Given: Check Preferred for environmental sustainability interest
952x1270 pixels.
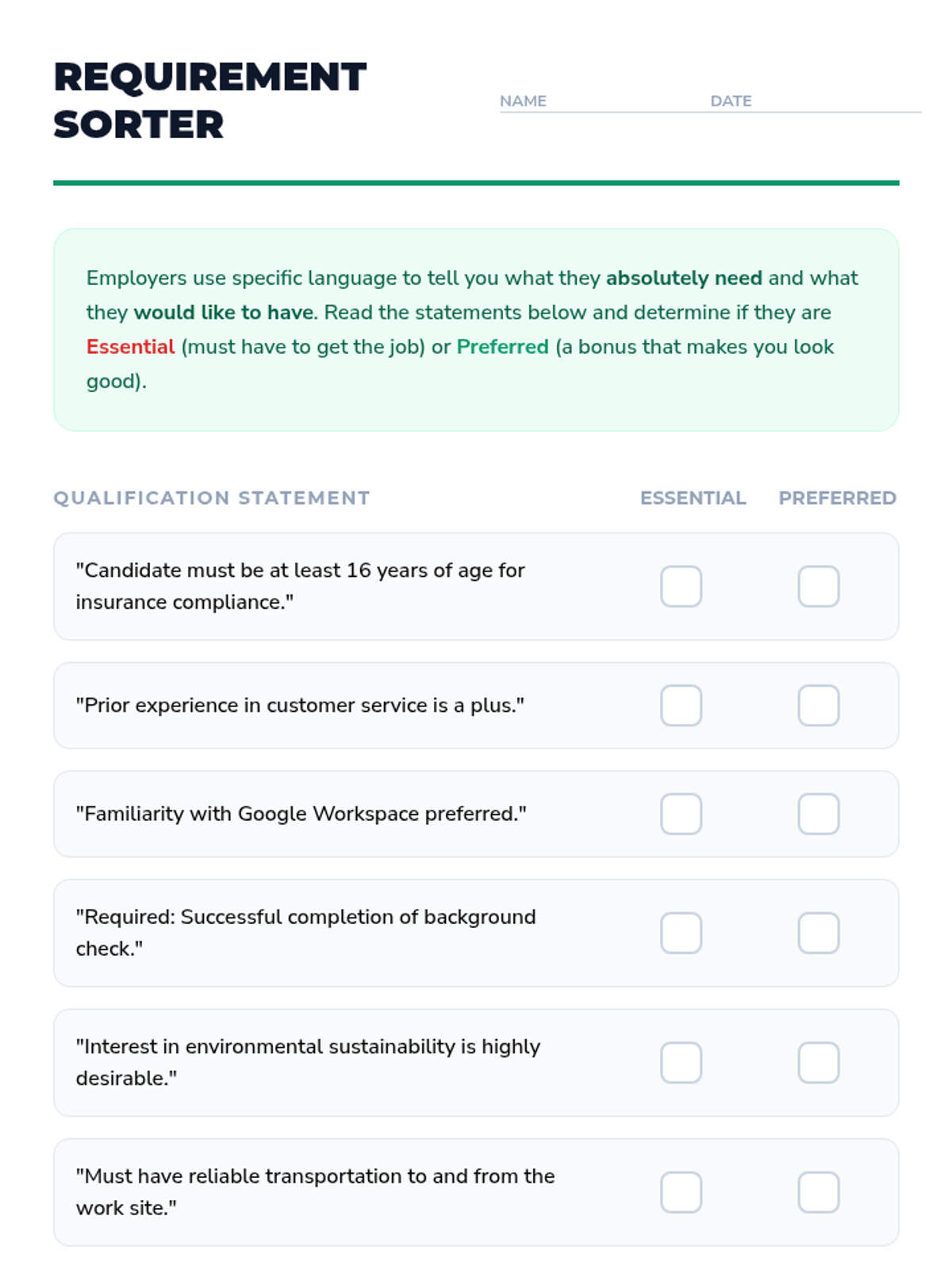Looking at the screenshot, I should pos(818,1063).
